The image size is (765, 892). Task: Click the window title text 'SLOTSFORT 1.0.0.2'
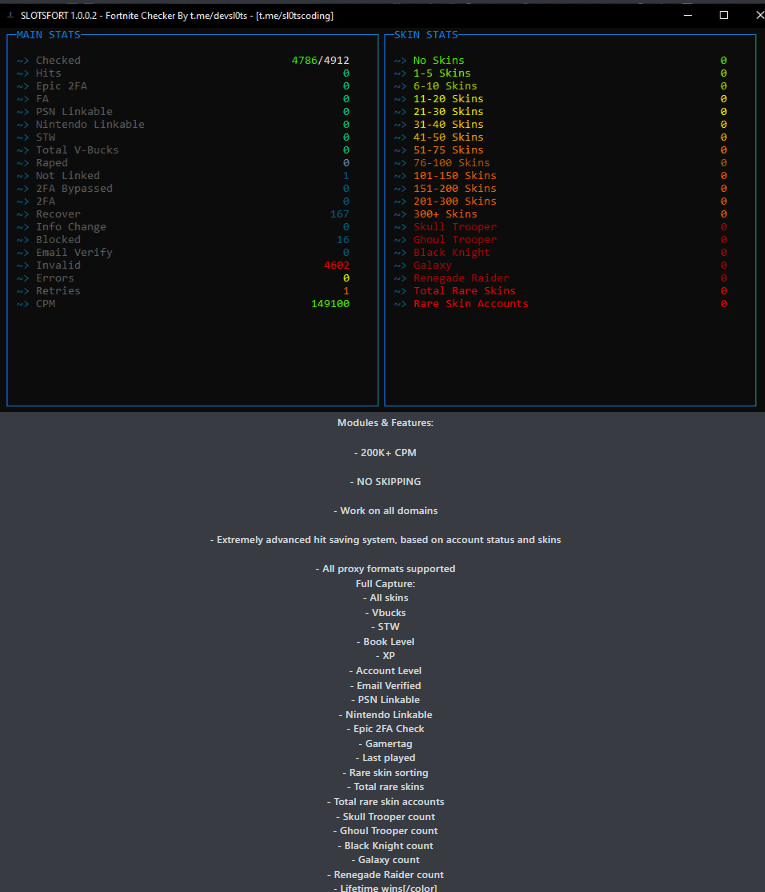click(x=59, y=16)
